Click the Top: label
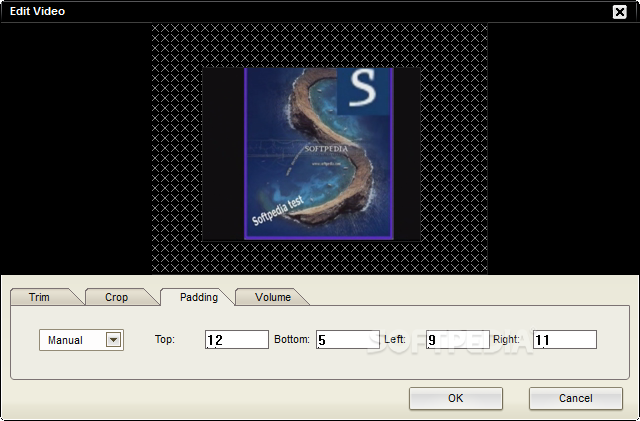 (164, 339)
